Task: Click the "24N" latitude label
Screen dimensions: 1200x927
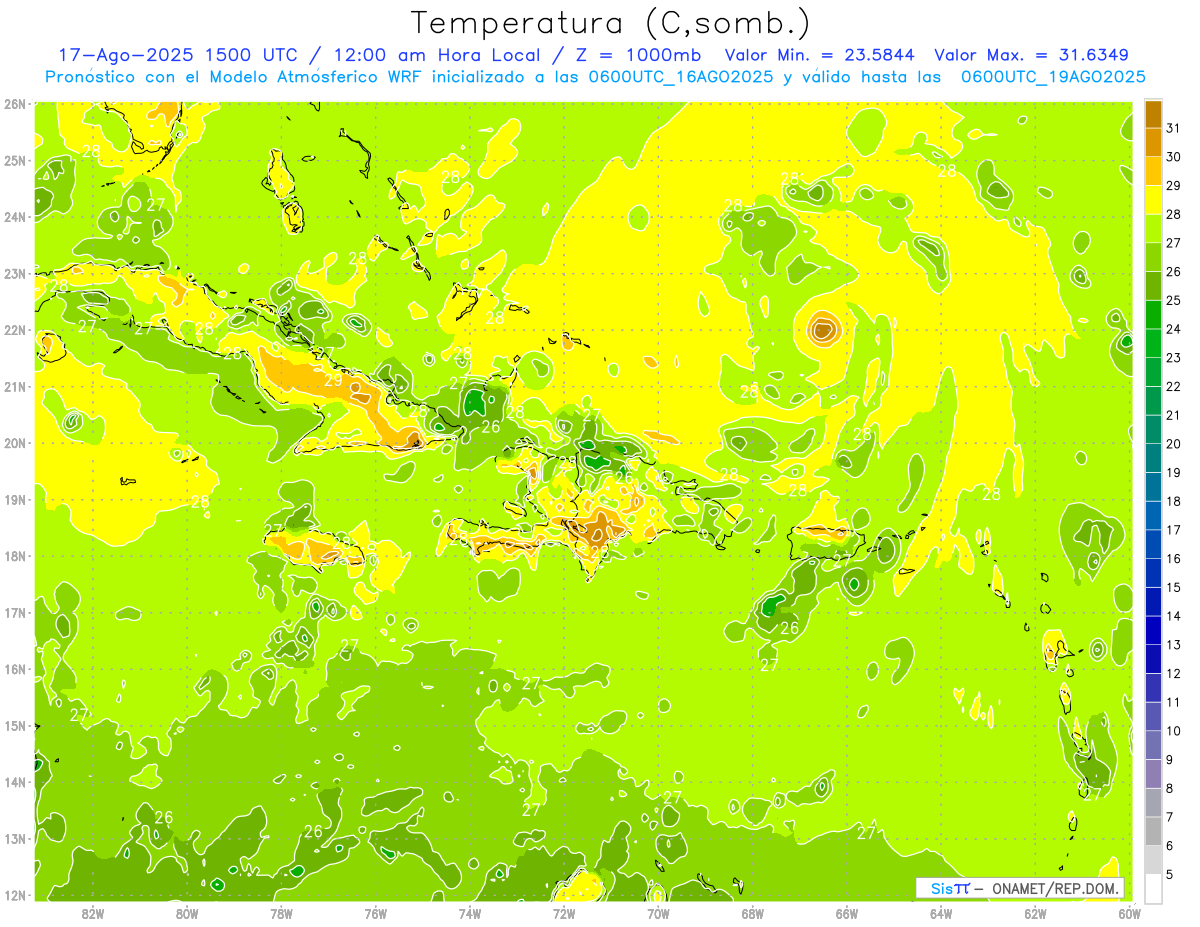Action: 14,217
